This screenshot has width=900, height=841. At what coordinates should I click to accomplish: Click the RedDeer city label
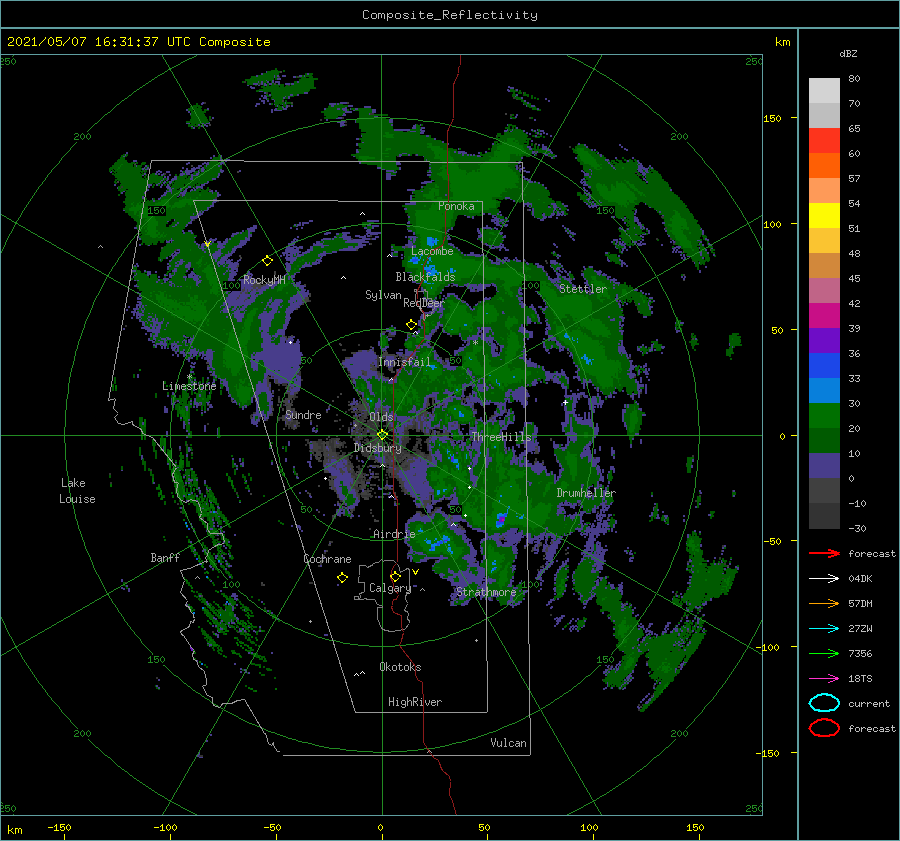[424, 303]
